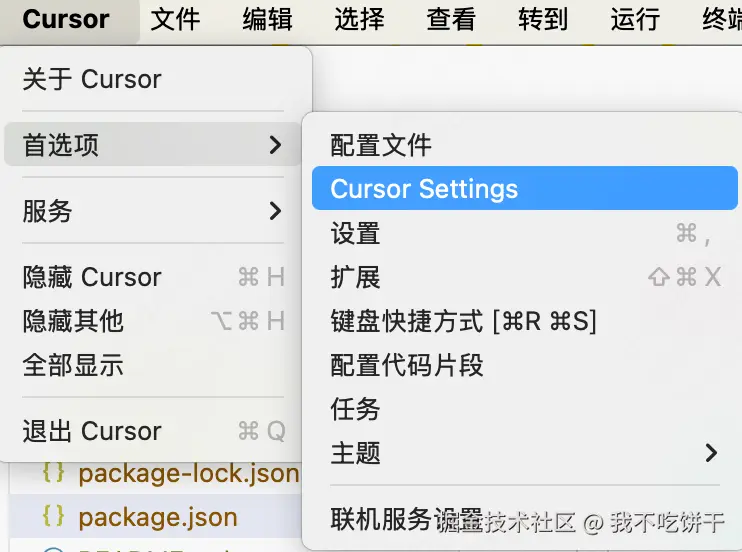Expand the 首选项 submenu arrow
Image resolution: width=742 pixels, height=552 pixels.
[x=275, y=144]
